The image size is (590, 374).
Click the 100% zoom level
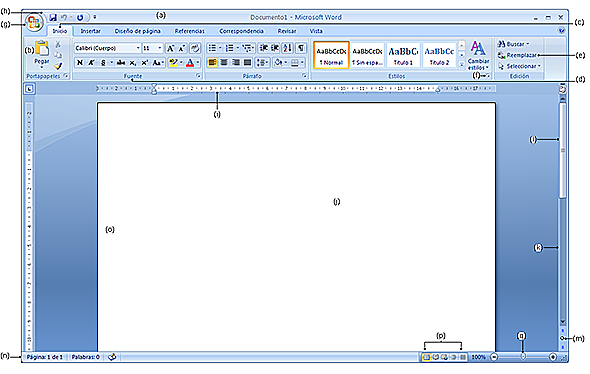478,357
